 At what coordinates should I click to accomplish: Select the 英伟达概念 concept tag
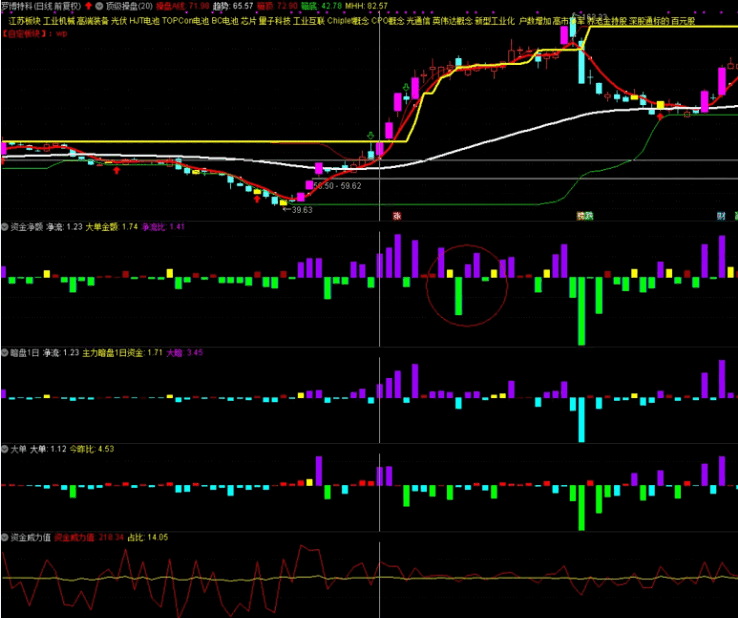(452, 21)
